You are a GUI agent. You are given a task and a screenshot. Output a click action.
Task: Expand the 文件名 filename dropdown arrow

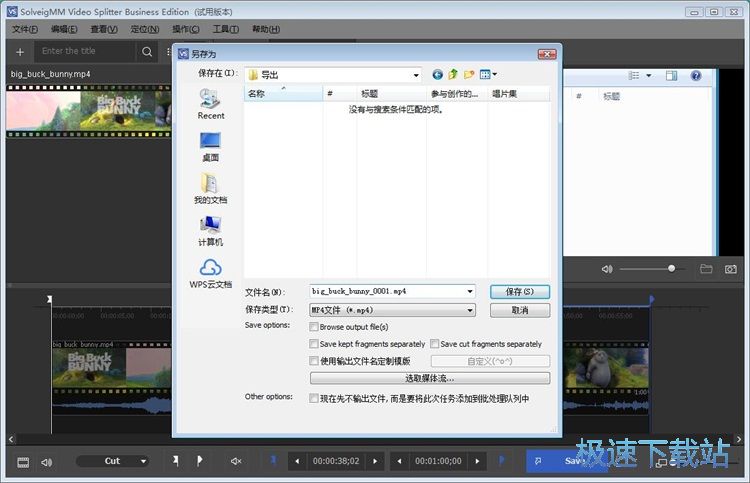[x=470, y=291]
